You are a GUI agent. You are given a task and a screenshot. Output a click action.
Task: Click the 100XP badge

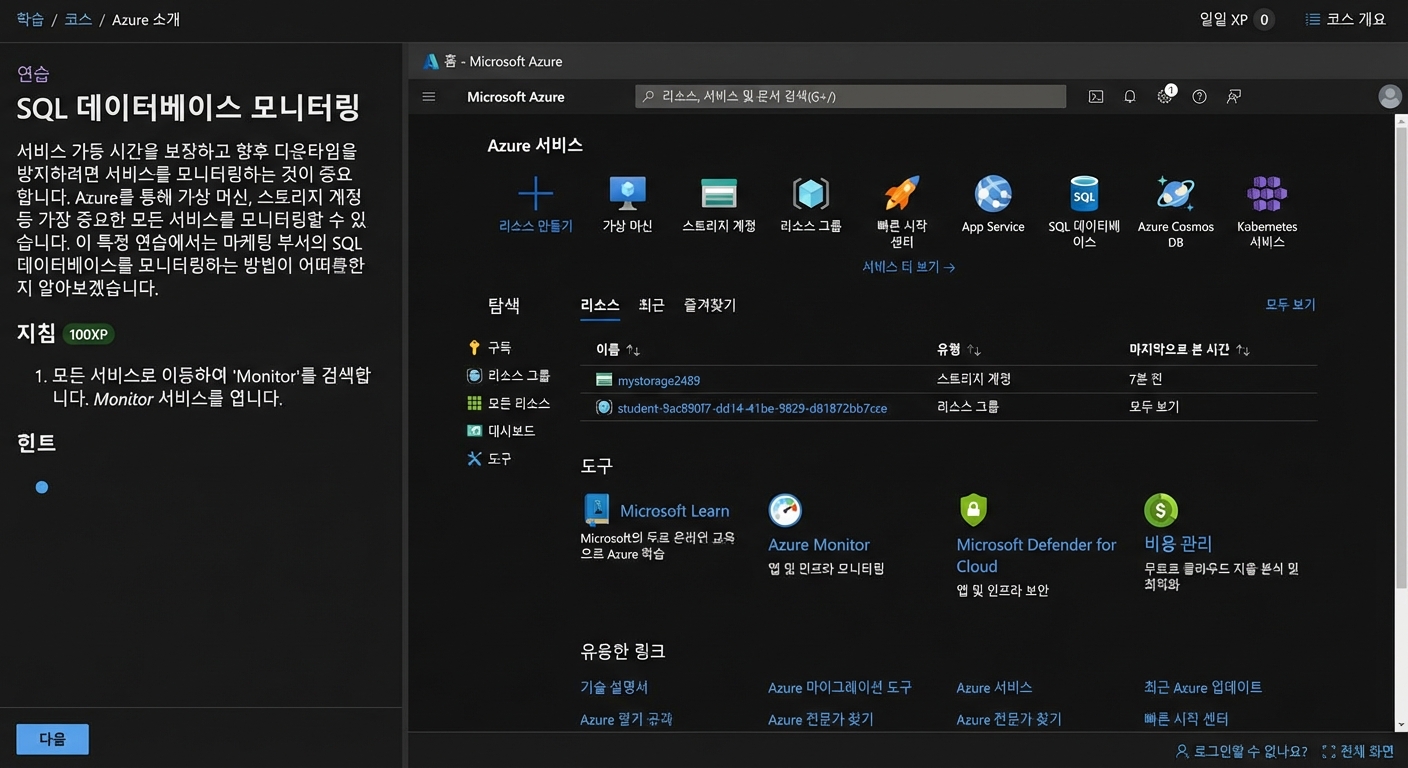pyautogui.click(x=88, y=334)
